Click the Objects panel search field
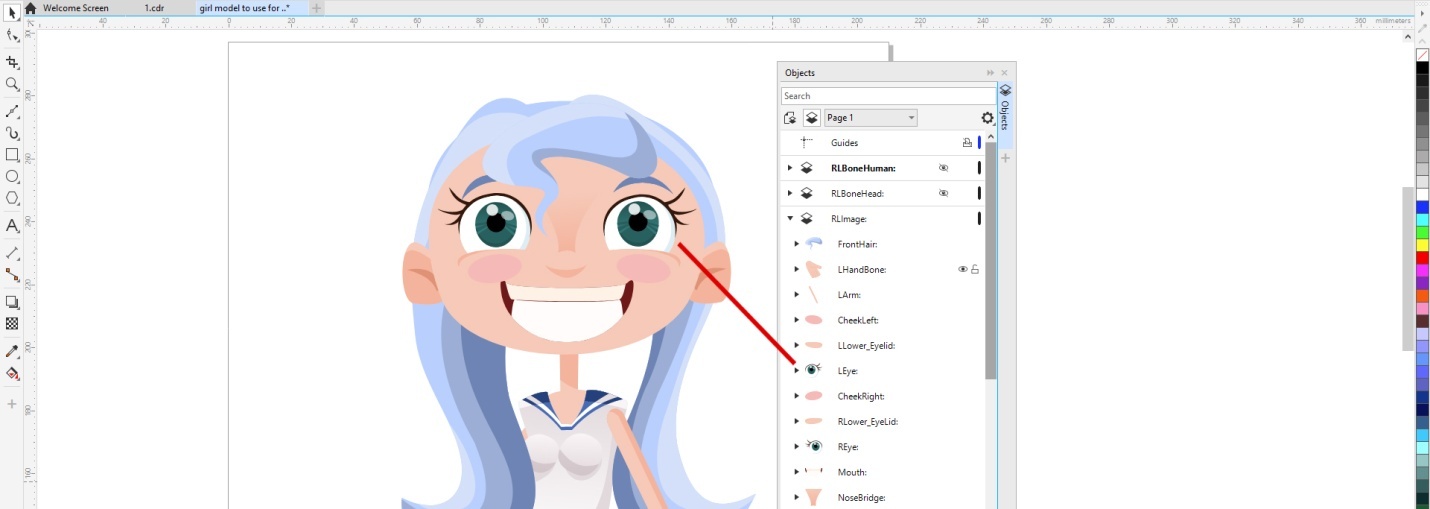Screen dimensions: 1430x509 point(888,96)
